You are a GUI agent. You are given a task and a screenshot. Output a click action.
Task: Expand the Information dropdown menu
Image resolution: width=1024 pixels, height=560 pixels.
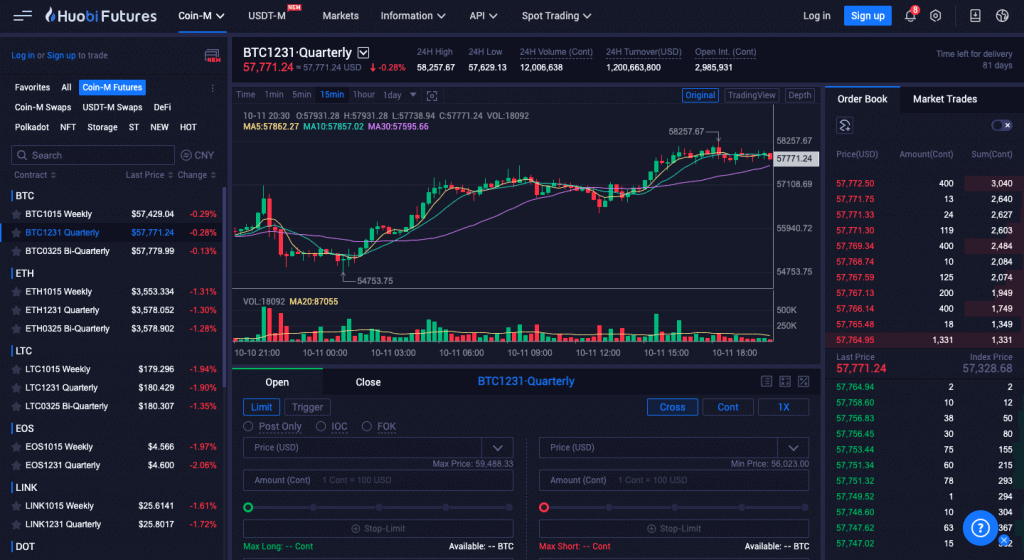point(413,16)
